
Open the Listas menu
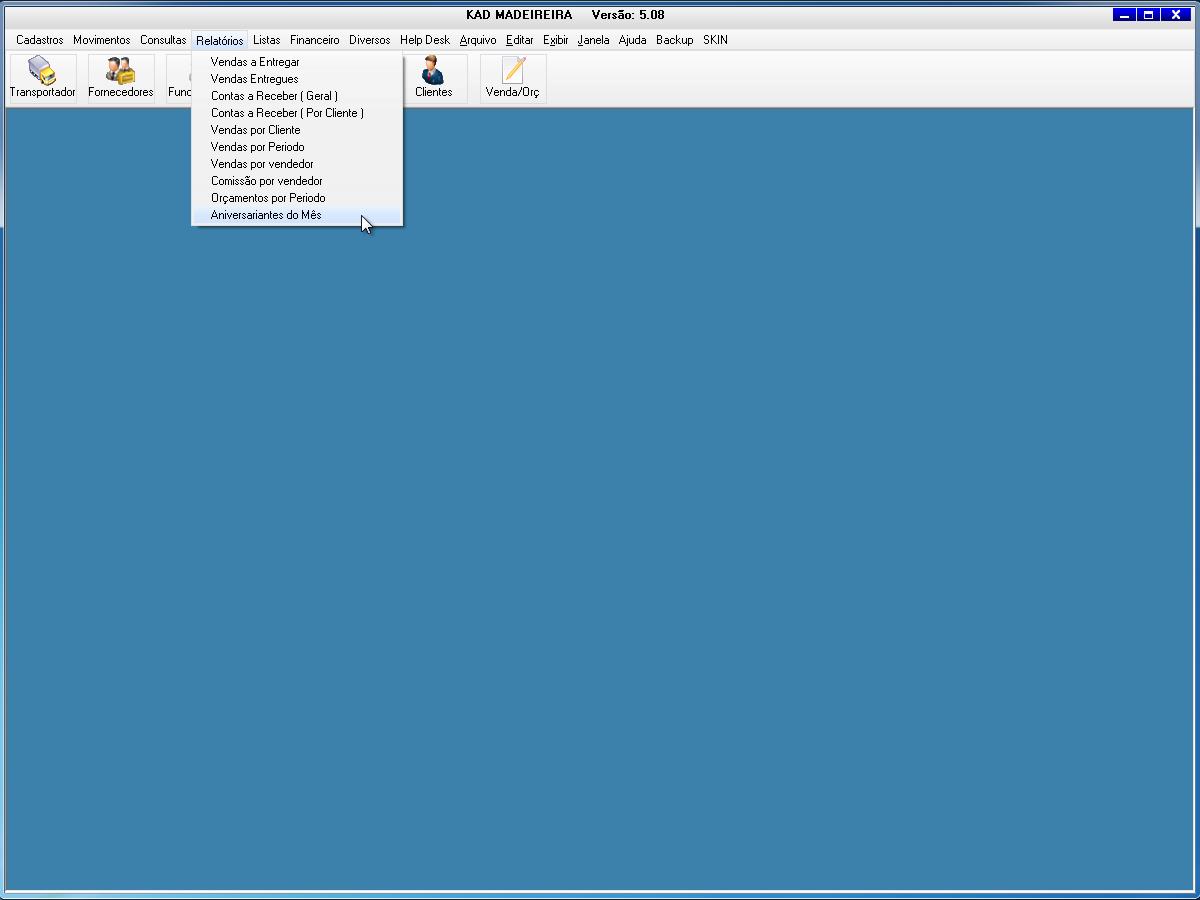coord(267,40)
